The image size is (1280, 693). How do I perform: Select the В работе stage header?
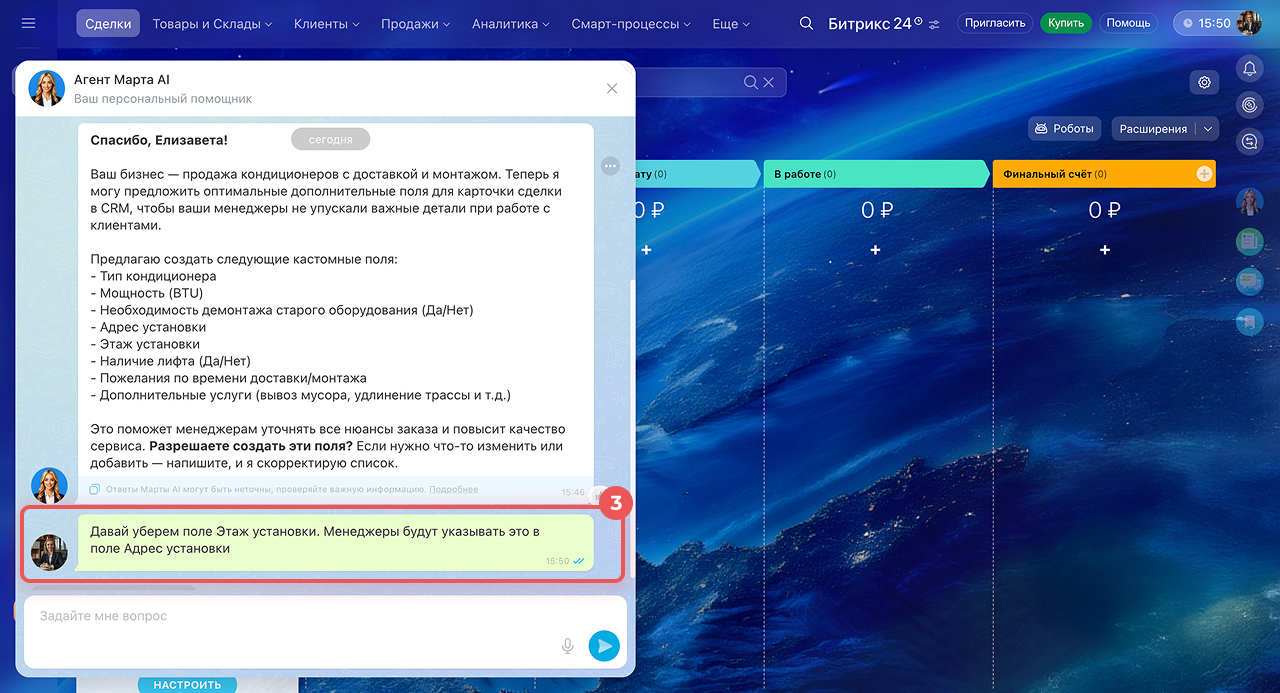point(876,174)
